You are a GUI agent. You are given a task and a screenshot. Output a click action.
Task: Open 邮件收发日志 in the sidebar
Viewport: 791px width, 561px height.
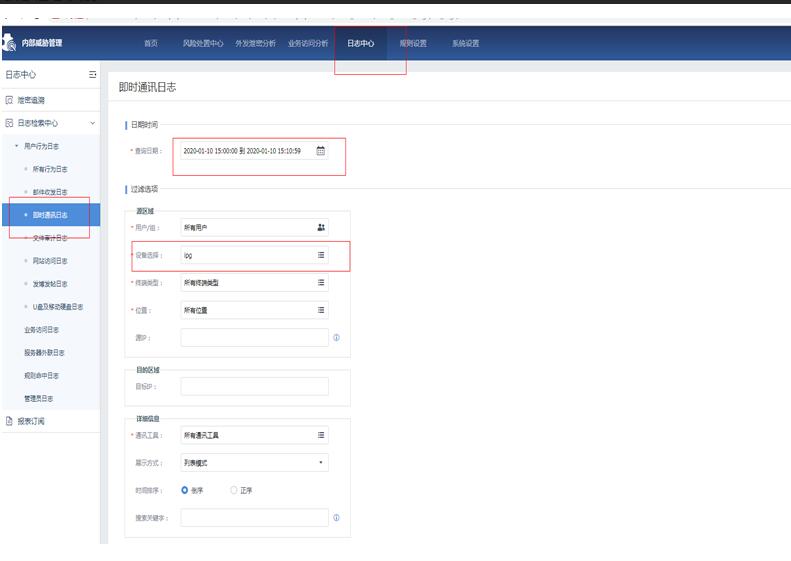point(50,192)
